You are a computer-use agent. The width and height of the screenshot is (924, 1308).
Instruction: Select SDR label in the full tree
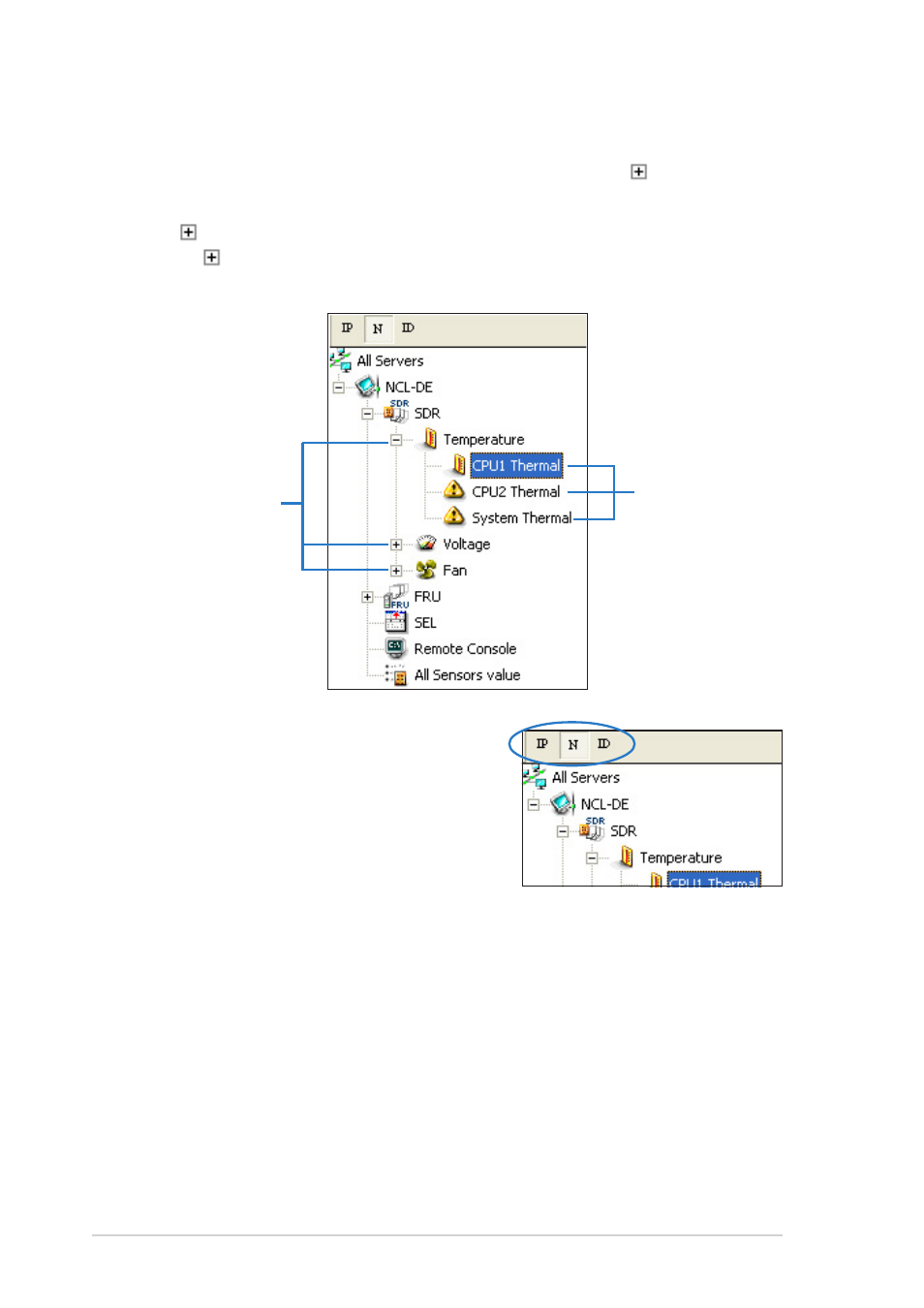point(427,413)
